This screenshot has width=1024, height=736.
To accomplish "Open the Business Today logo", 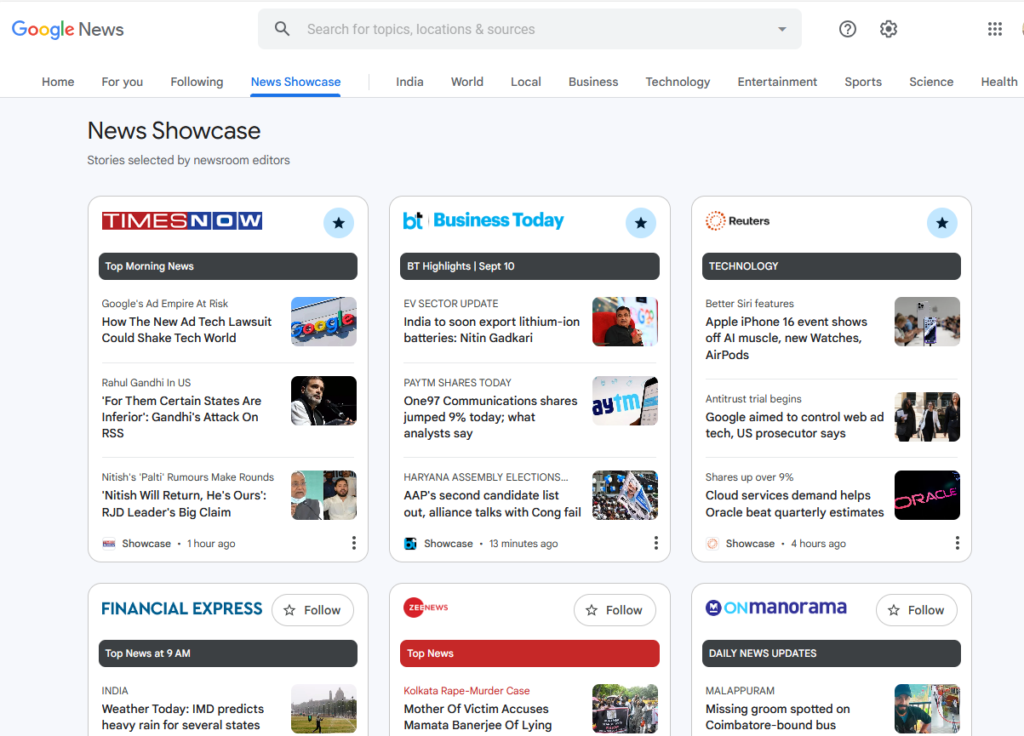I will pyautogui.click(x=483, y=221).
